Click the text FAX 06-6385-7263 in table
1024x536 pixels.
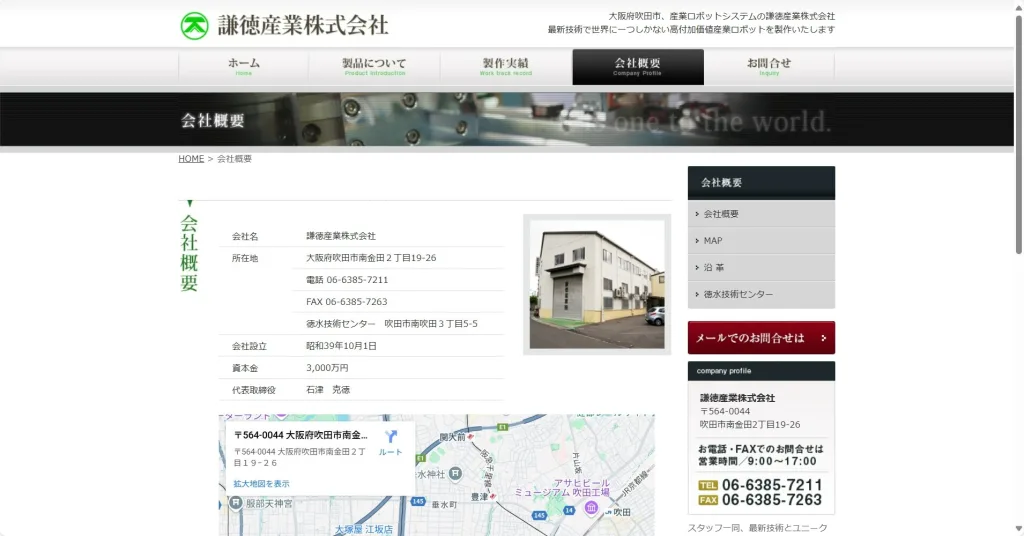pos(347,302)
